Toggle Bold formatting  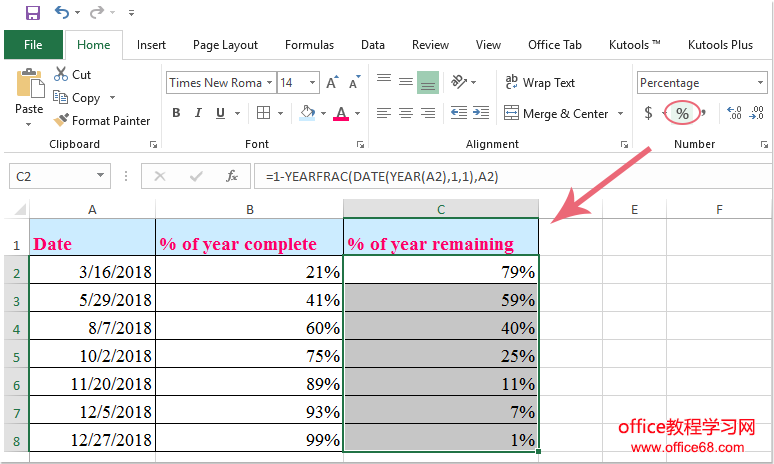pyautogui.click(x=176, y=113)
